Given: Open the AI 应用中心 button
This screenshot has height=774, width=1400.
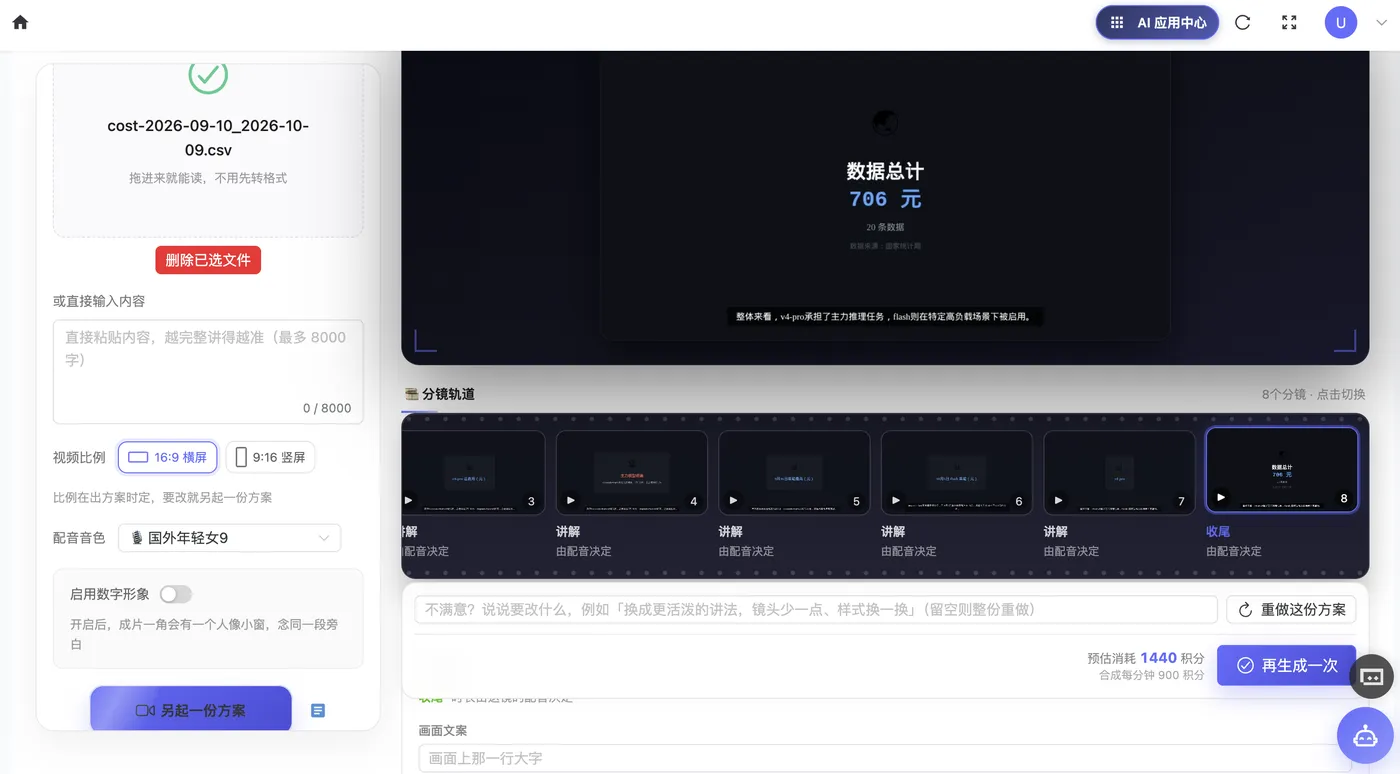Looking at the screenshot, I should (x=1157, y=22).
